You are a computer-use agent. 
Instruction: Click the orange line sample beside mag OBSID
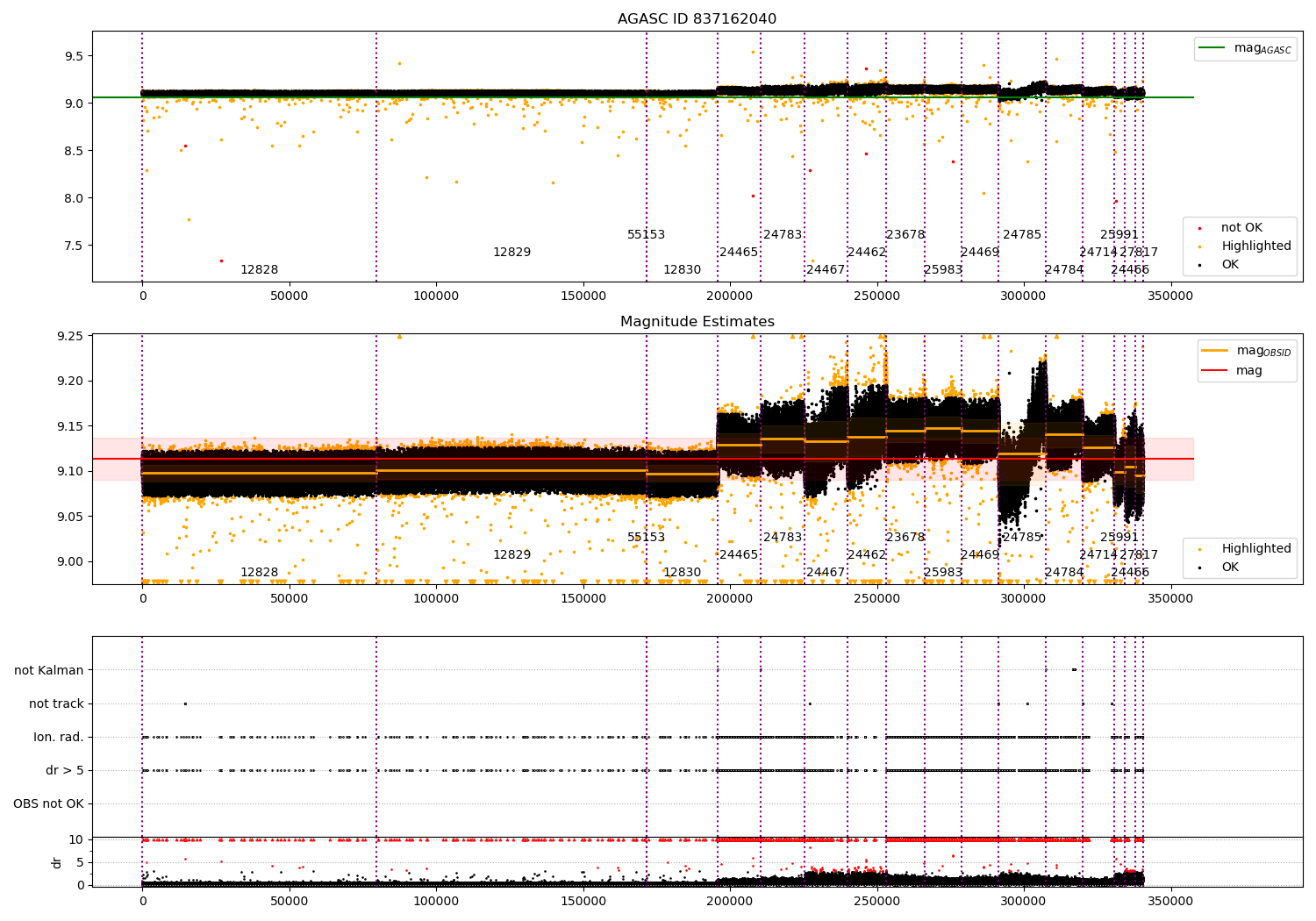click(1215, 351)
